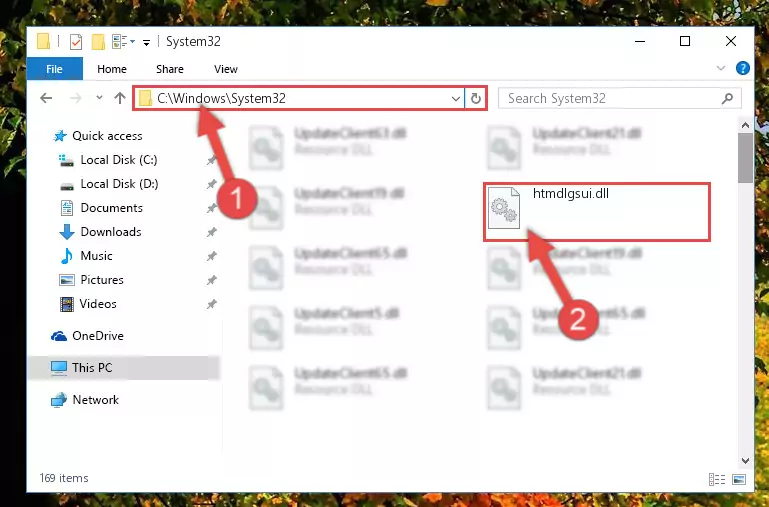Minimize the System32 window

pos(640,42)
